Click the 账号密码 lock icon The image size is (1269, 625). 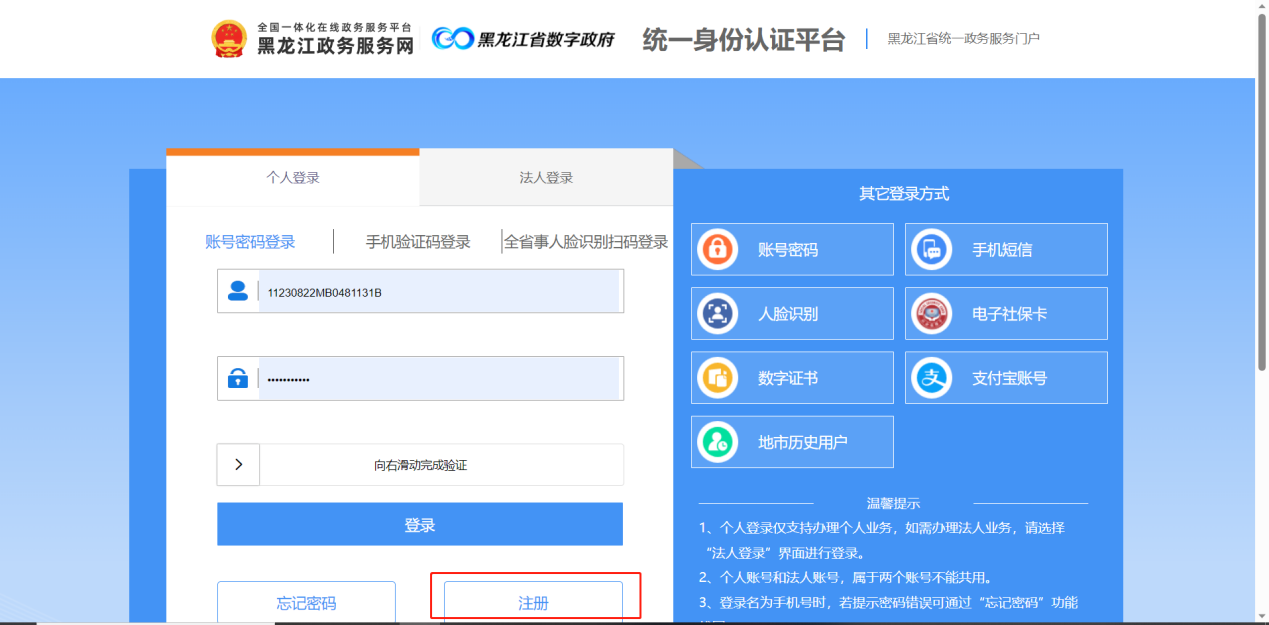[717, 250]
